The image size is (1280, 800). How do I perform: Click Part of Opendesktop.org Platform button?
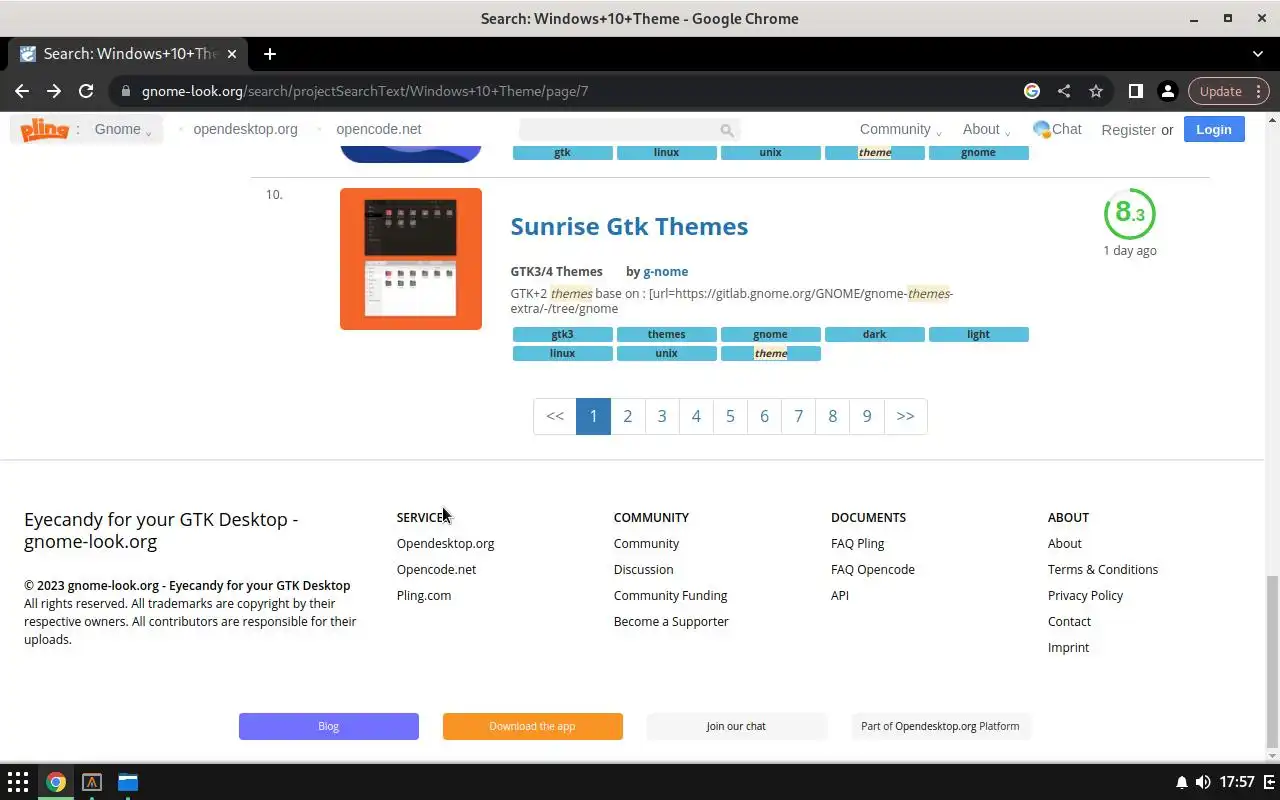[x=940, y=726]
